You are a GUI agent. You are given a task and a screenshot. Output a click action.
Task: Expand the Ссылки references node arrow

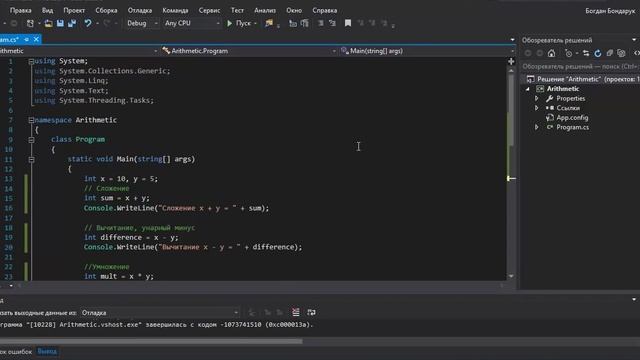(x=537, y=108)
